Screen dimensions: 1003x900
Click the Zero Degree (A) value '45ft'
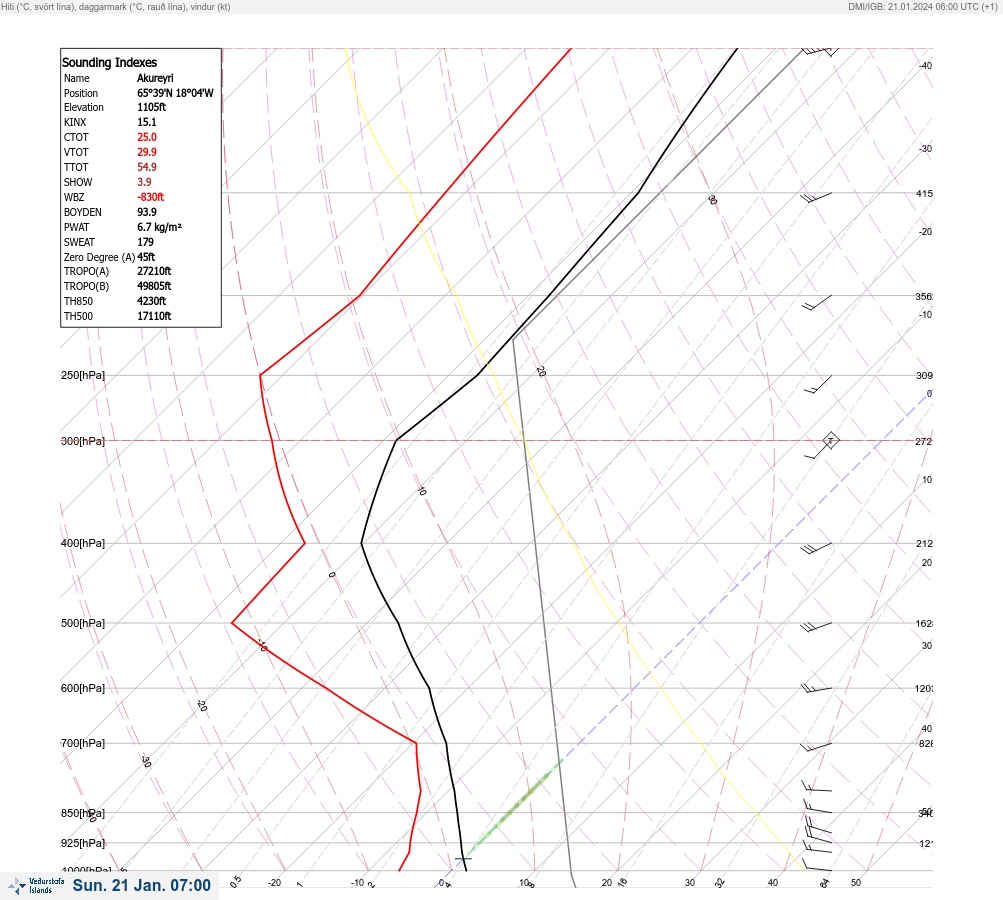pos(146,257)
